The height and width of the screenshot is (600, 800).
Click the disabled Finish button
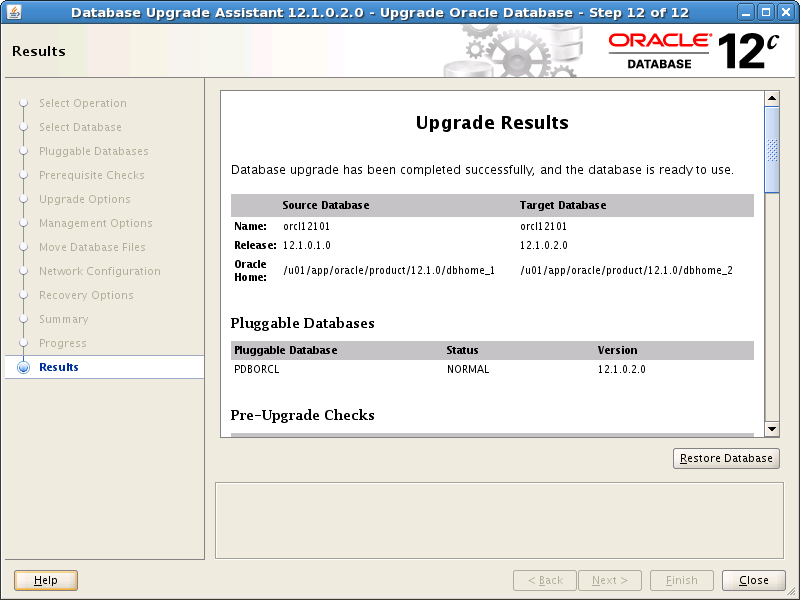(x=682, y=580)
